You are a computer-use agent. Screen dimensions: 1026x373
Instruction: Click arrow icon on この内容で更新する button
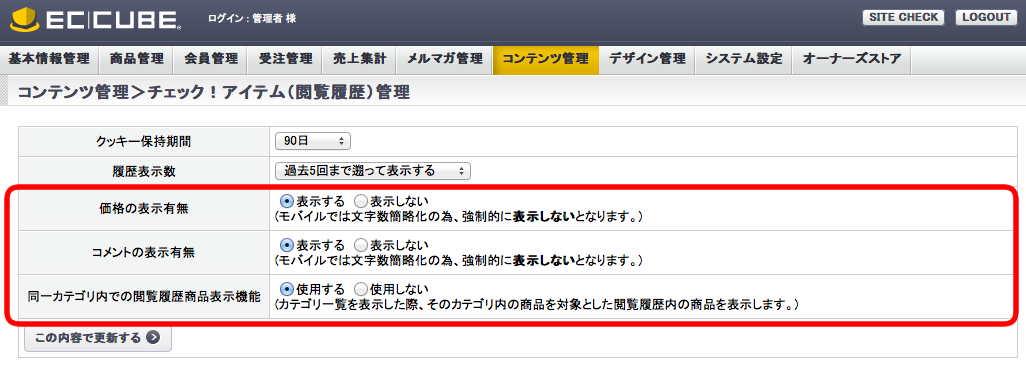[152, 338]
